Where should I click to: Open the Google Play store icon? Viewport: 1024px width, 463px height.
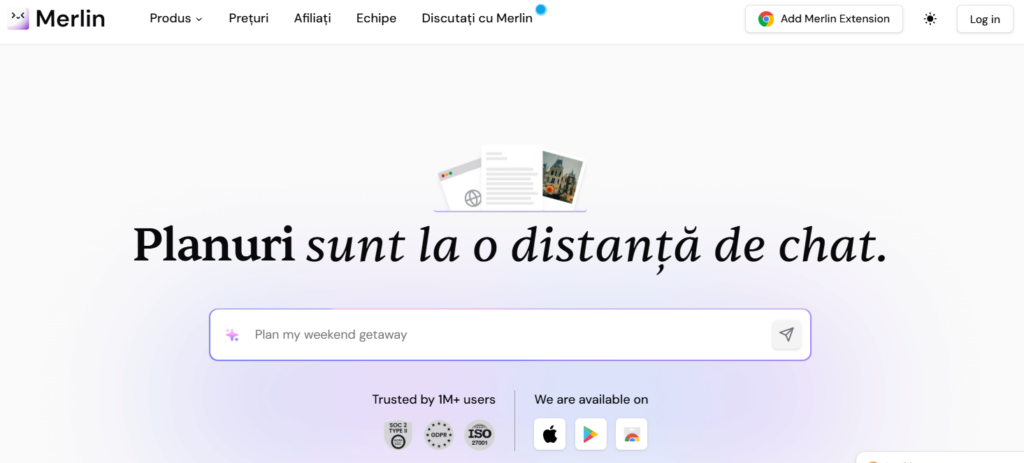tap(590, 434)
